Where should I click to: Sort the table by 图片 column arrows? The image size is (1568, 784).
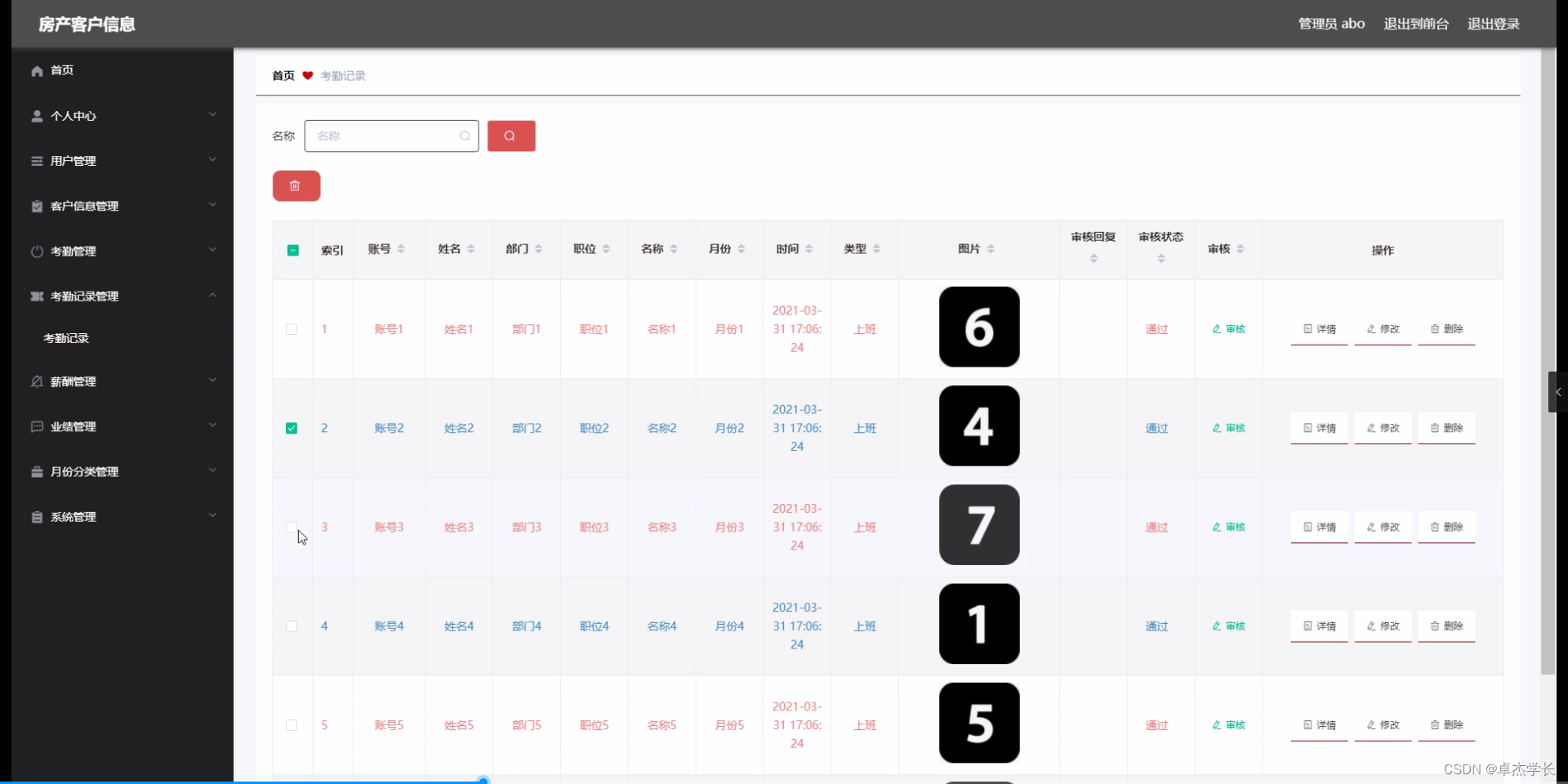[x=991, y=249]
